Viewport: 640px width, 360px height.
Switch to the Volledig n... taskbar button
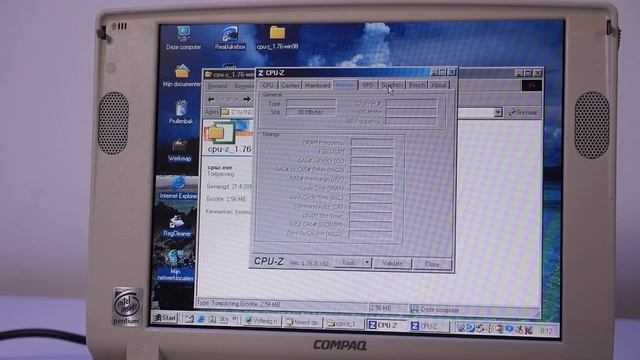[x=261, y=321]
